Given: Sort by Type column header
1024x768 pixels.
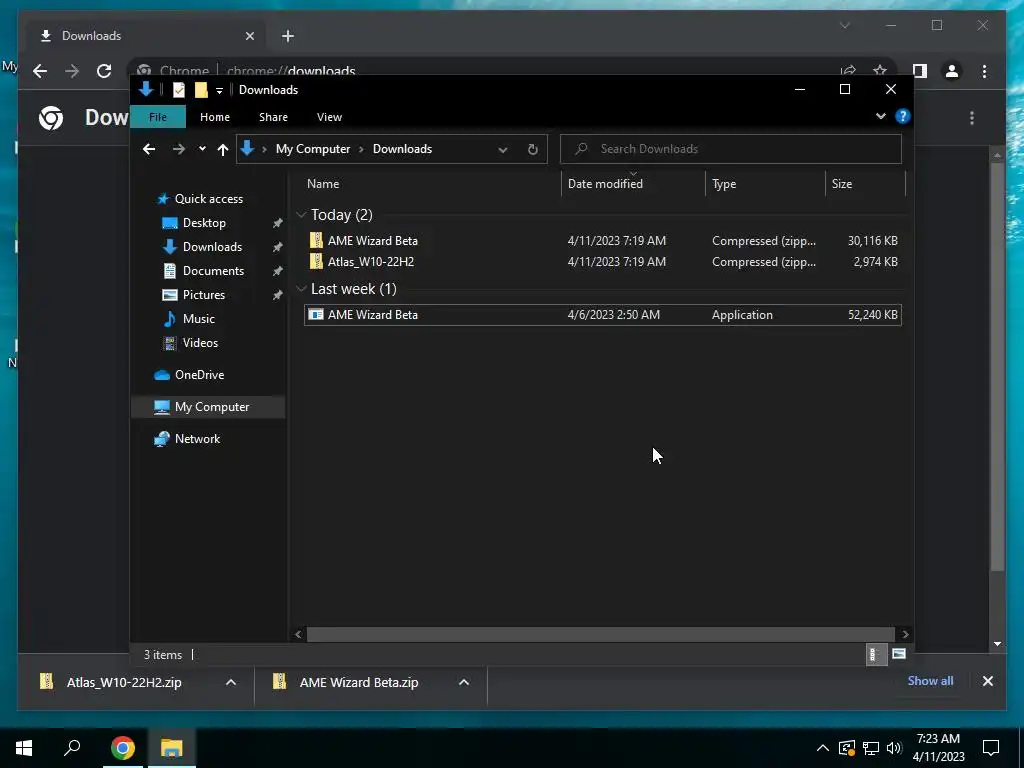Looking at the screenshot, I should coord(724,184).
